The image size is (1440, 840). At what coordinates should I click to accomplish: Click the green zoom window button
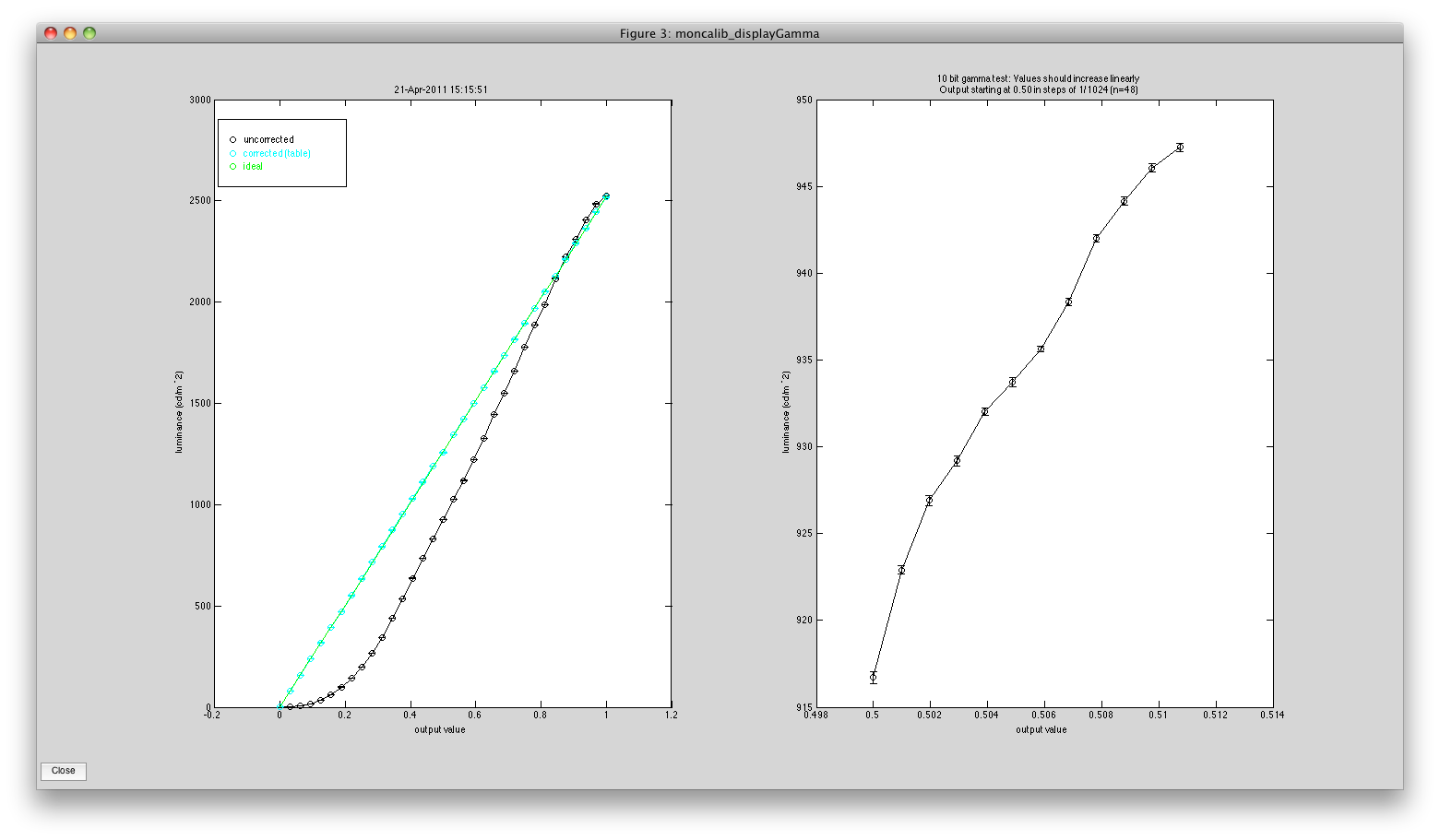89,33
